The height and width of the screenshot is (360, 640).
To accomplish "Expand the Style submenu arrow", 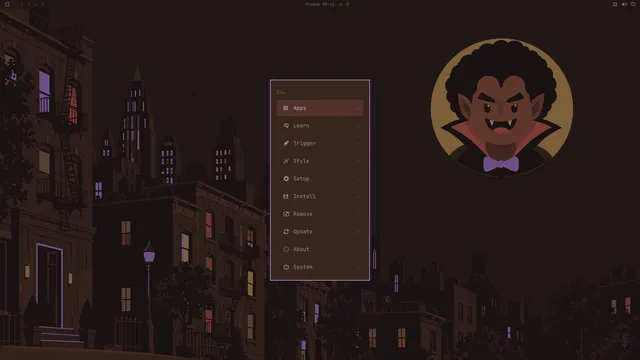I will tap(358, 161).
